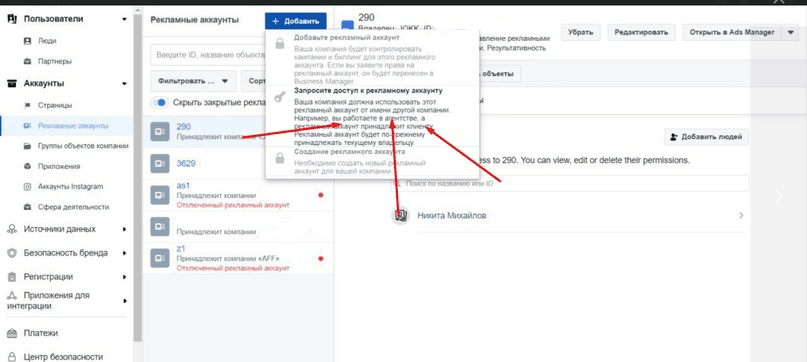The width and height of the screenshot is (807, 362).
Task: Expand Источники данных arrow
Action: [124, 229]
